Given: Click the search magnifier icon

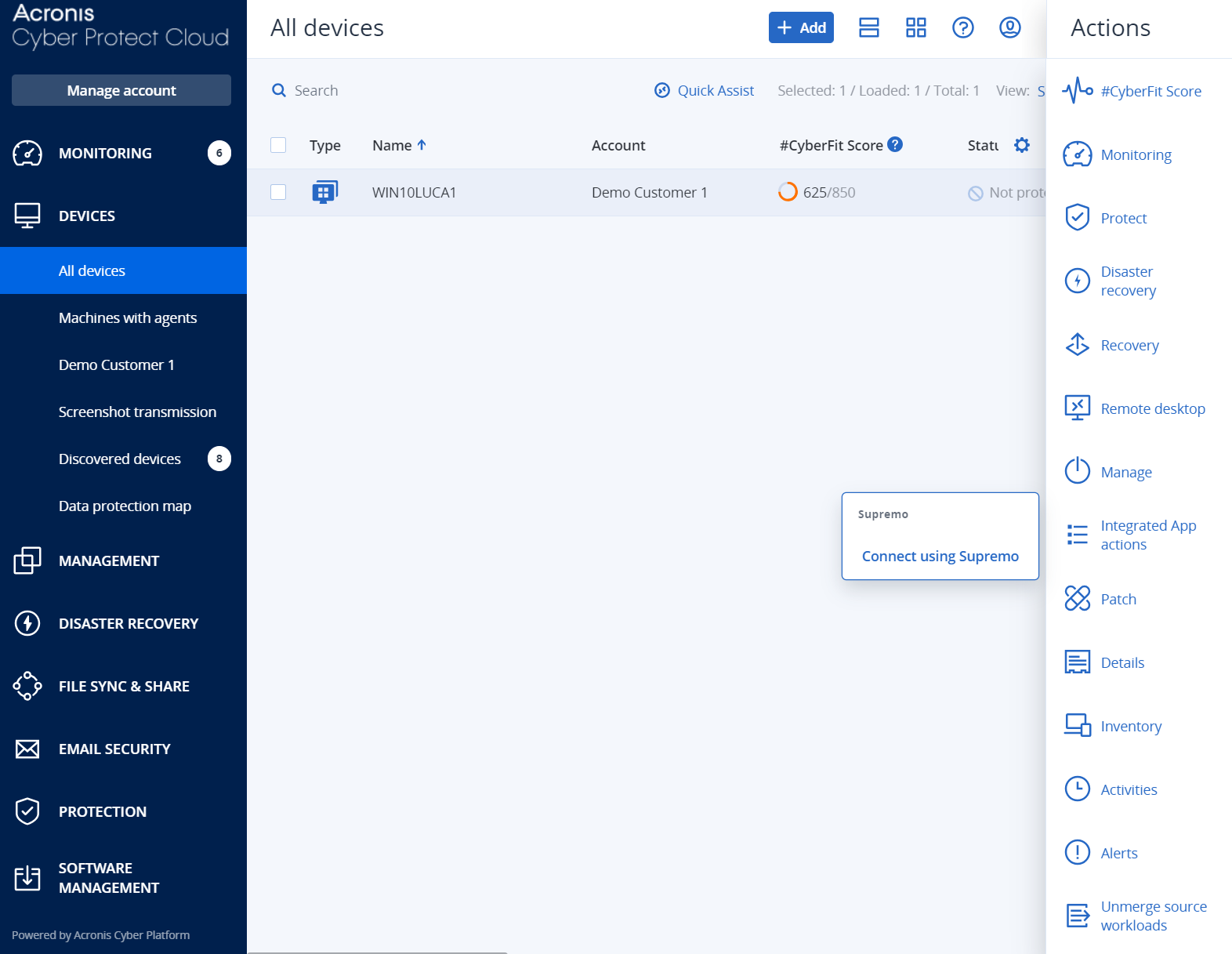Looking at the screenshot, I should [279, 90].
